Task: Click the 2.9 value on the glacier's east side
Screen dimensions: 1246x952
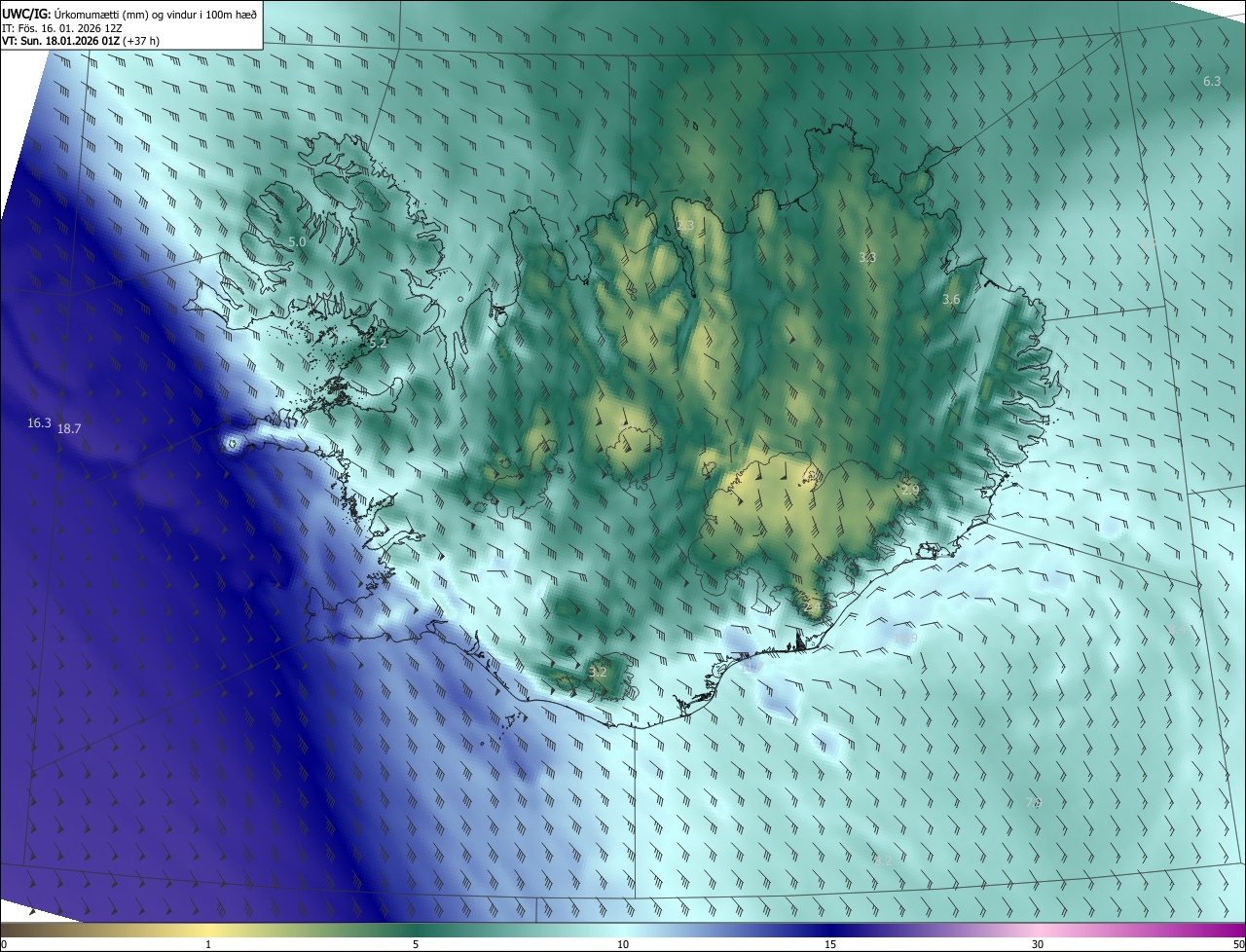Action: (x=910, y=491)
